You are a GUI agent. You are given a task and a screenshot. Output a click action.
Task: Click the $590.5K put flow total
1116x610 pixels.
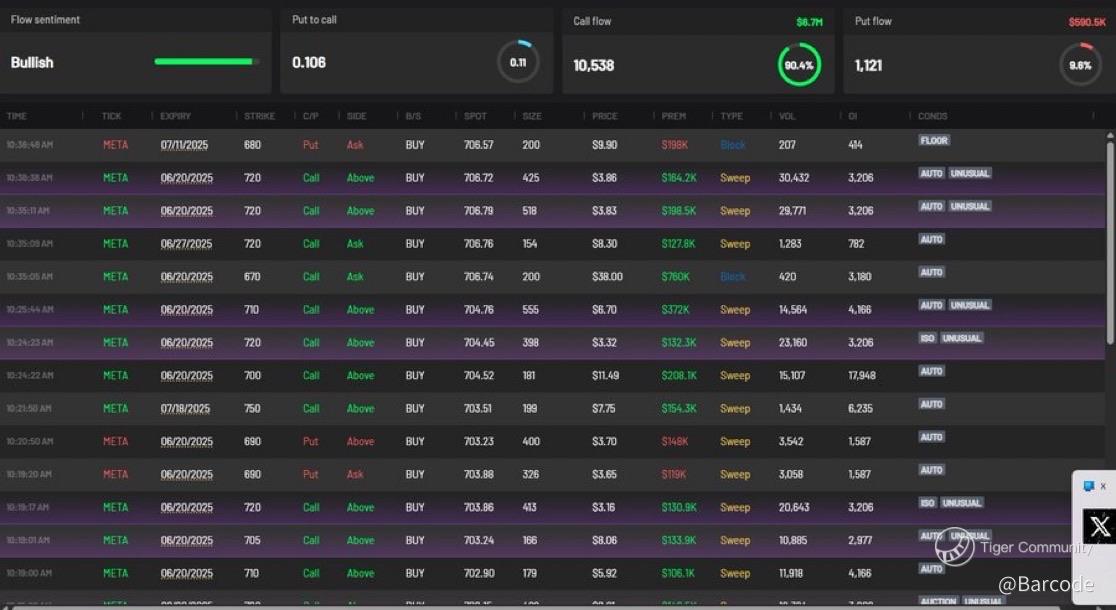pyautogui.click(x=1087, y=22)
